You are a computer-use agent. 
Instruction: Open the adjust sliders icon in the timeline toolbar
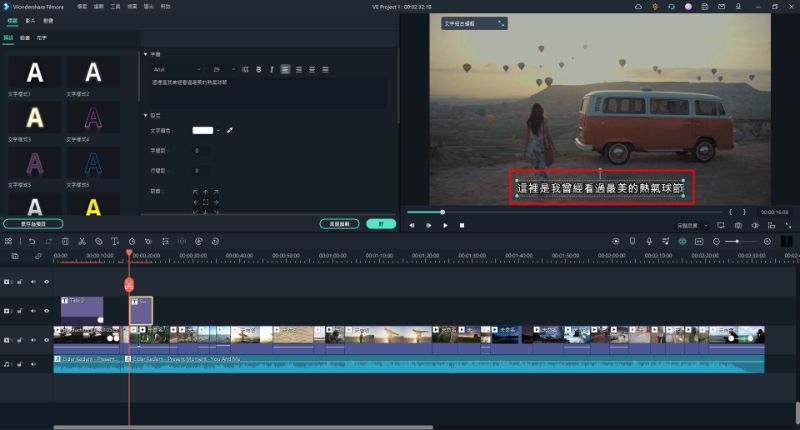pyautogui.click(x=165, y=241)
